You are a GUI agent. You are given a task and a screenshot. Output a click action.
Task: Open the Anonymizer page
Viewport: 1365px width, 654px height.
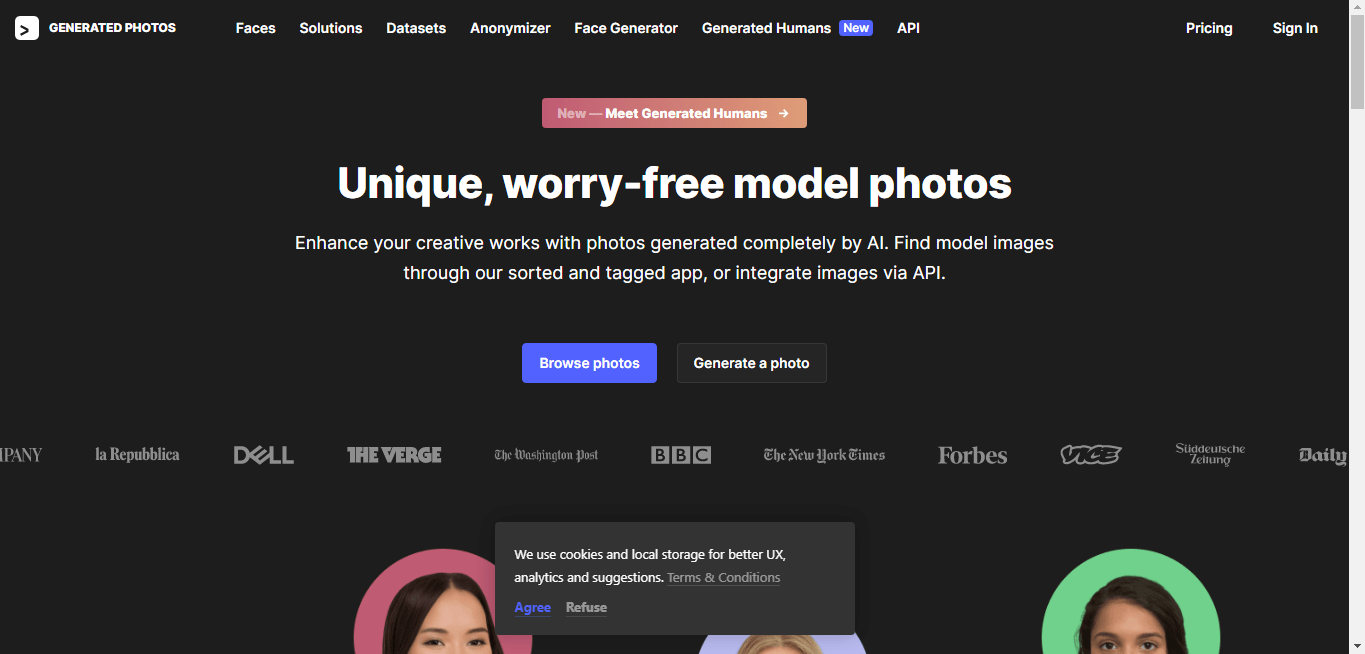point(510,28)
